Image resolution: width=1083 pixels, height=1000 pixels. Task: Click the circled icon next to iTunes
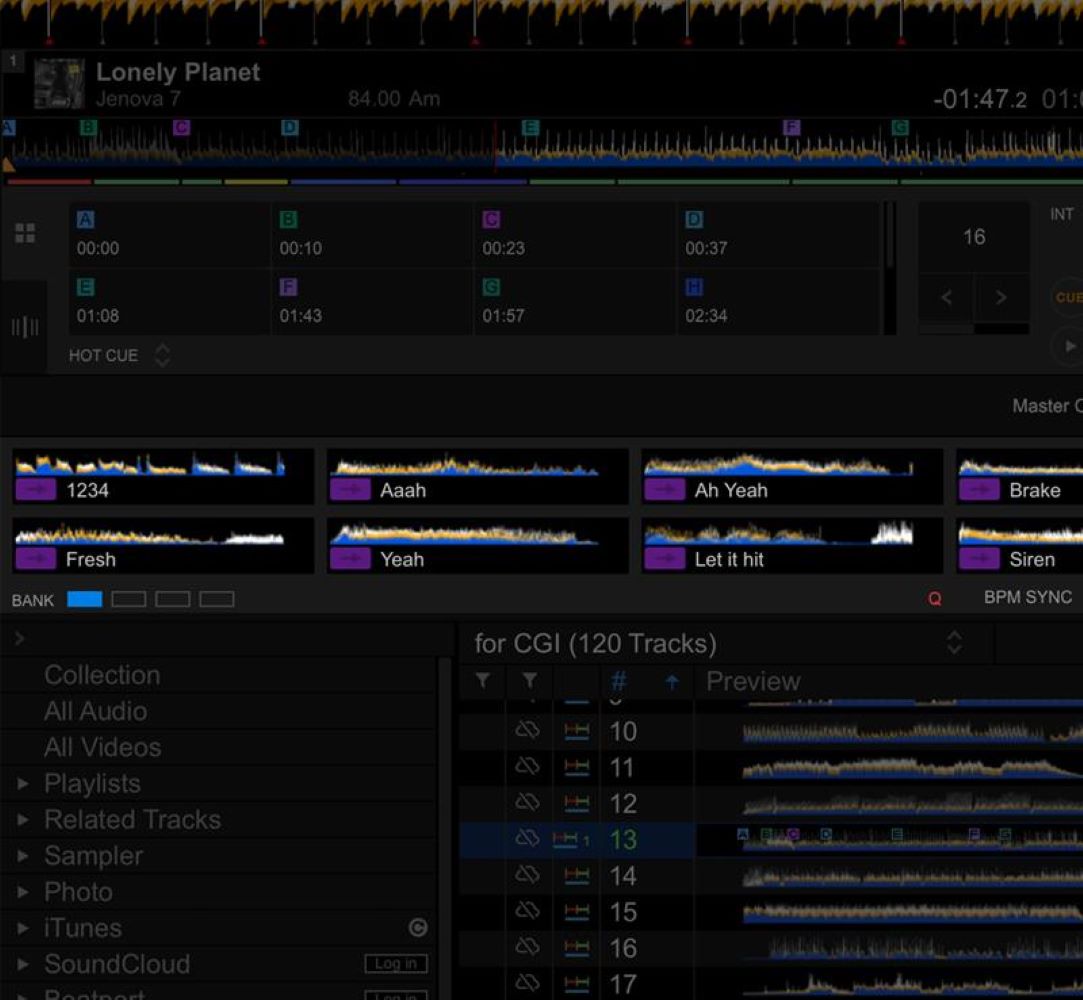420,928
